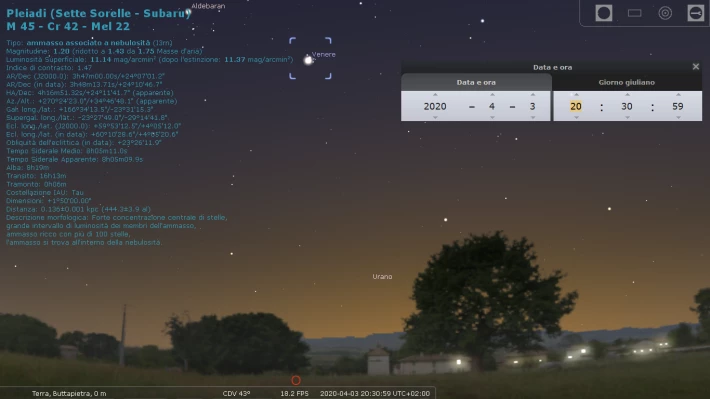Close the Data e ora dialog
Screen dimensions: 710x399
(696, 67)
